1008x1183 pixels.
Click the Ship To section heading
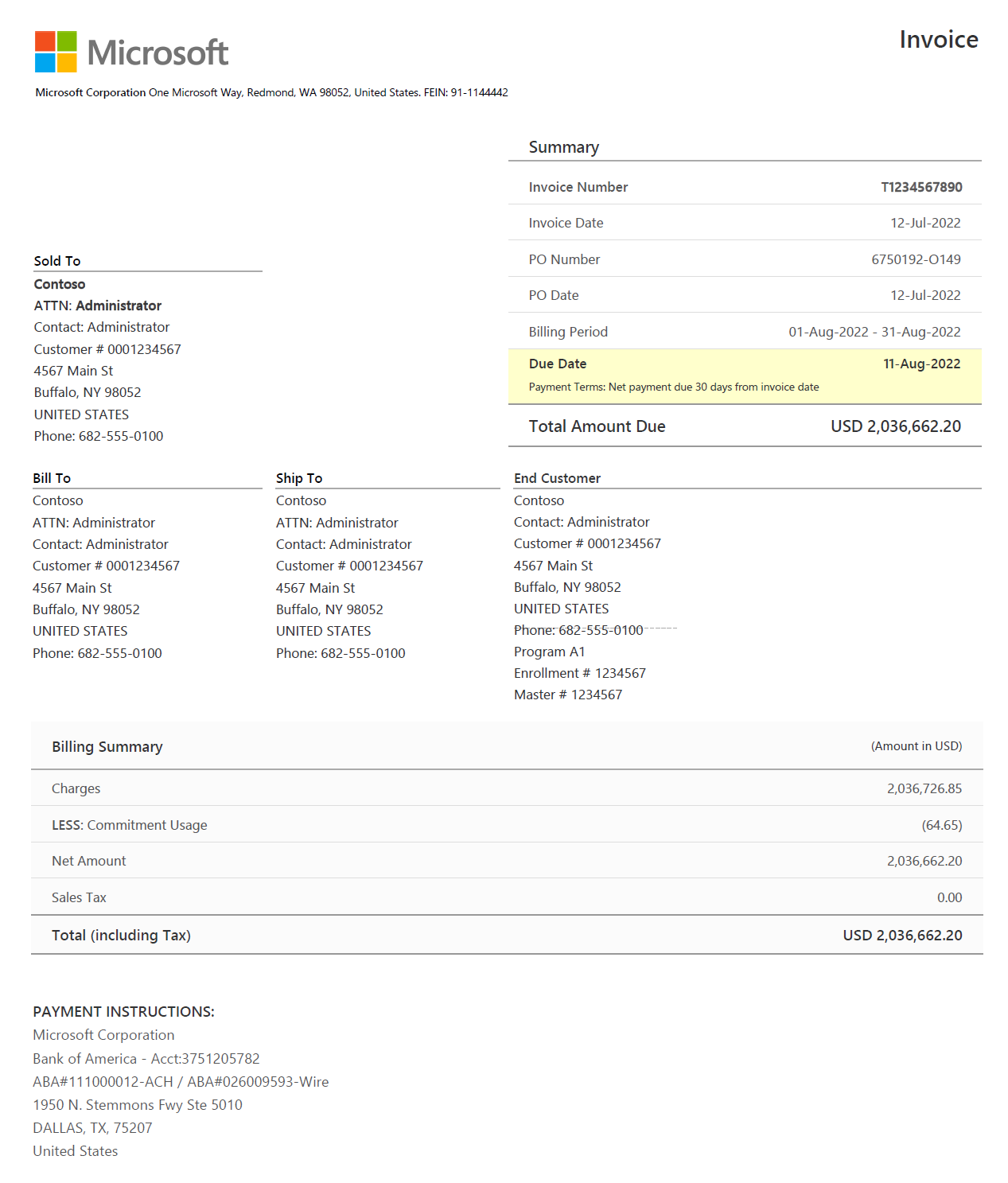tap(299, 478)
